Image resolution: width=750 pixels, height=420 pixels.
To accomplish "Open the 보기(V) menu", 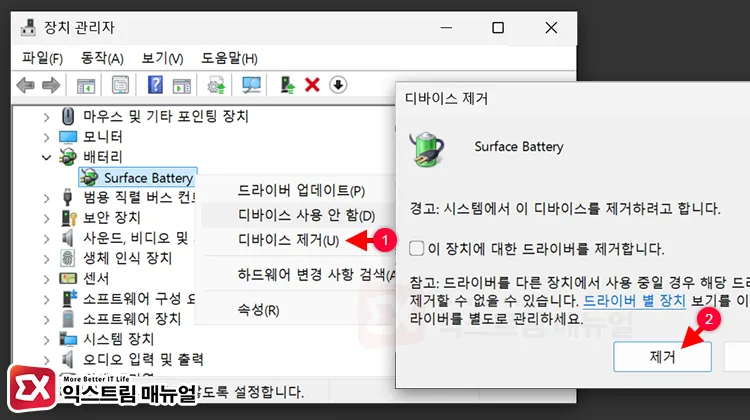I will [x=162, y=58].
